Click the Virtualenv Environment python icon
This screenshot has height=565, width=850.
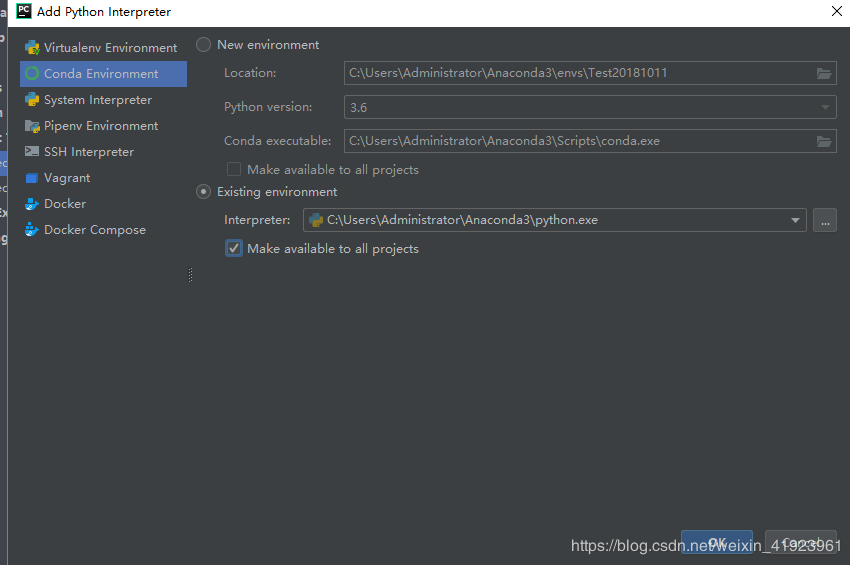(x=32, y=48)
